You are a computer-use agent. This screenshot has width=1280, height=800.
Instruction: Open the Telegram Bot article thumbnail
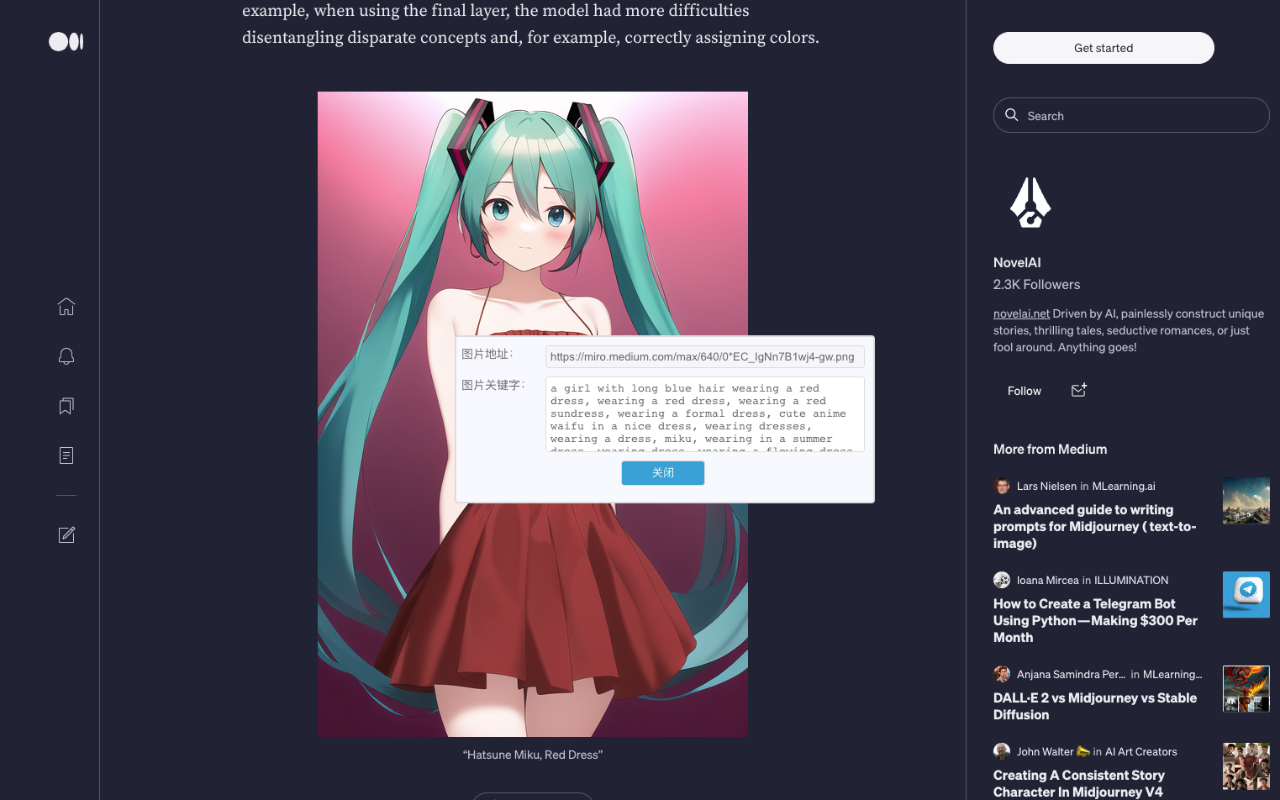pyautogui.click(x=1246, y=595)
